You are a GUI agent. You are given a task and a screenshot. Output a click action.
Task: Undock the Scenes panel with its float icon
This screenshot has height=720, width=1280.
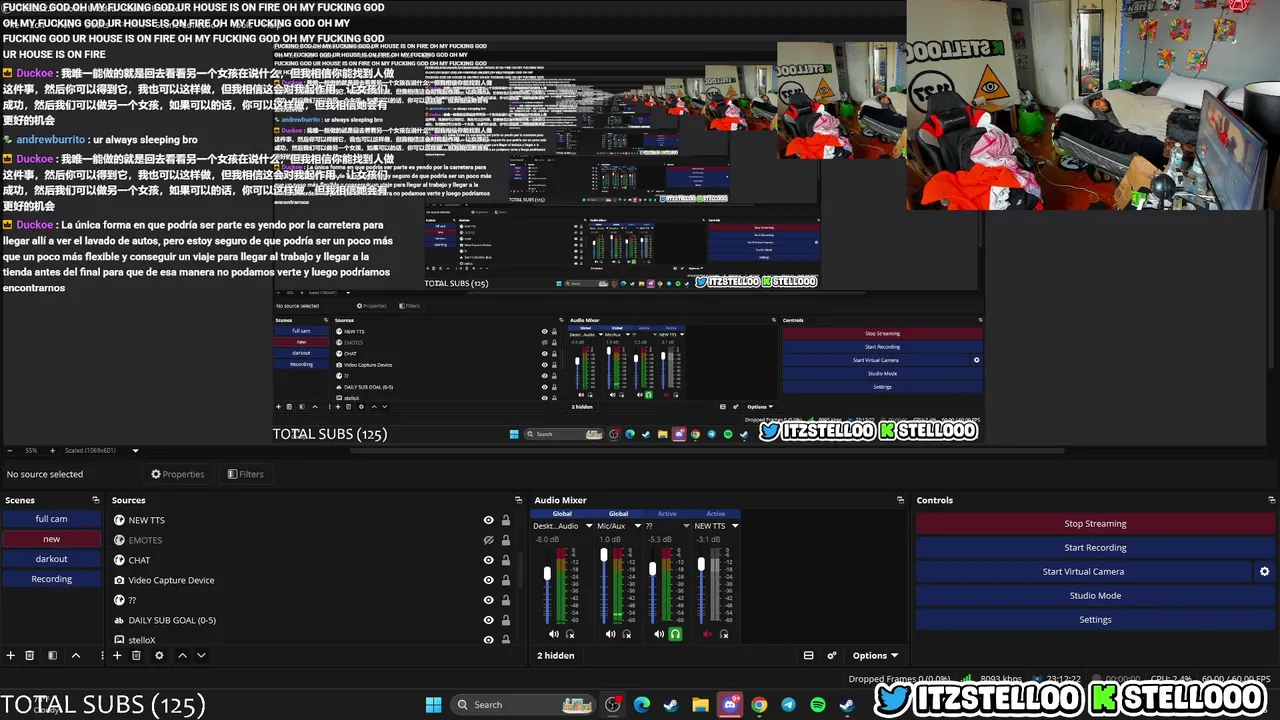click(x=96, y=500)
